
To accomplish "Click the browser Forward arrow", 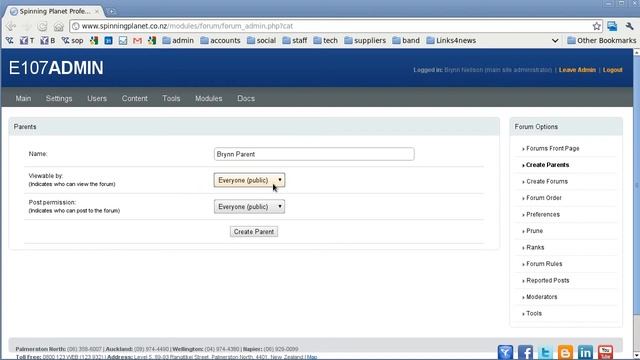I will (x=27, y=27).
